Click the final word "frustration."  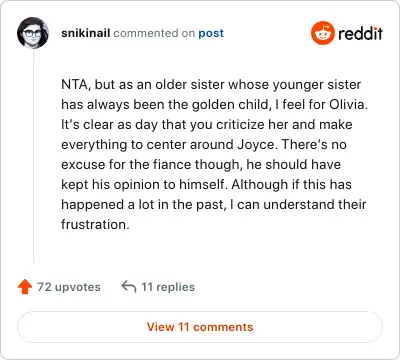coord(95,224)
